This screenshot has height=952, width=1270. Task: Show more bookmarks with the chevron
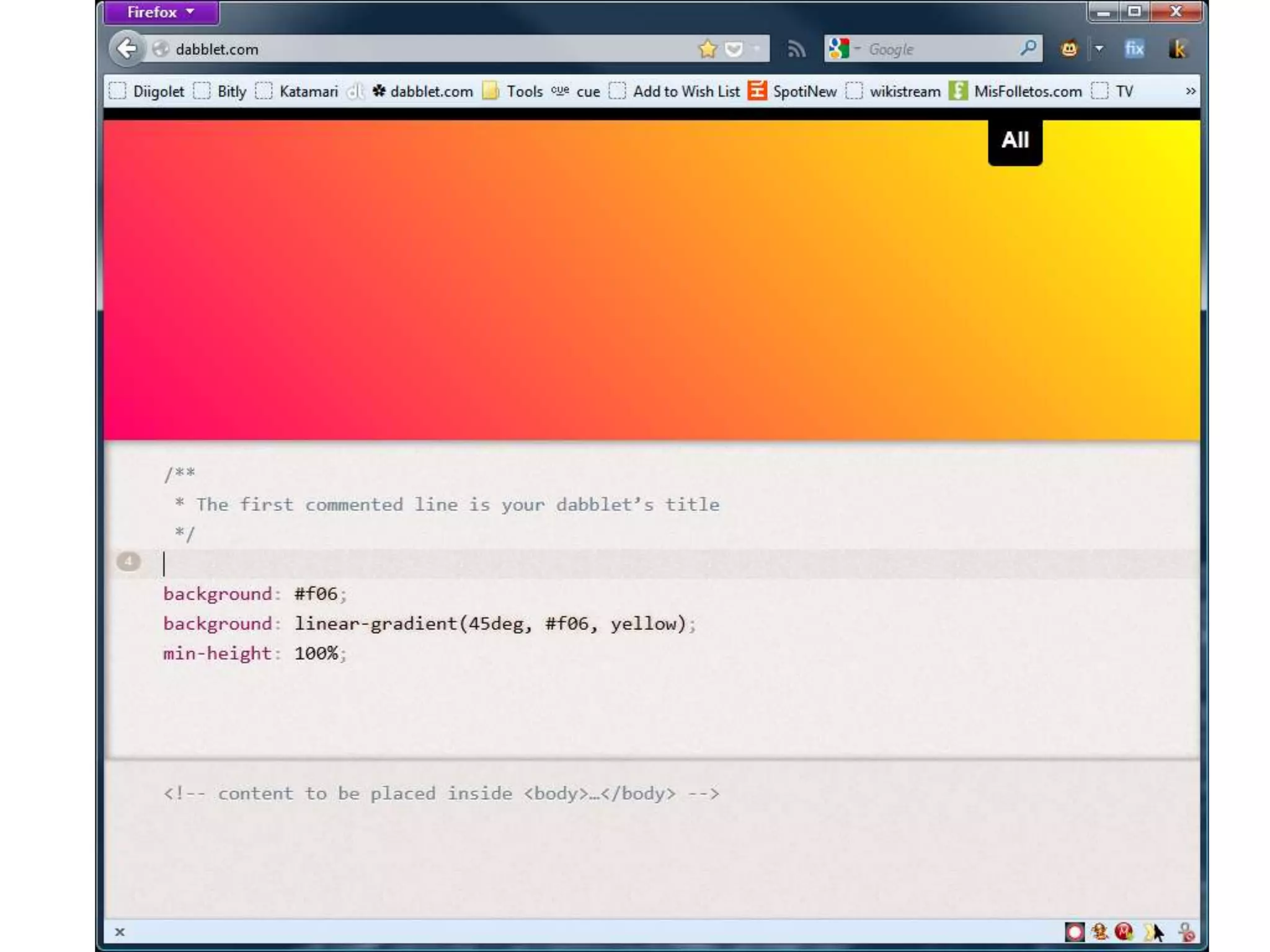click(x=1190, y=91)
